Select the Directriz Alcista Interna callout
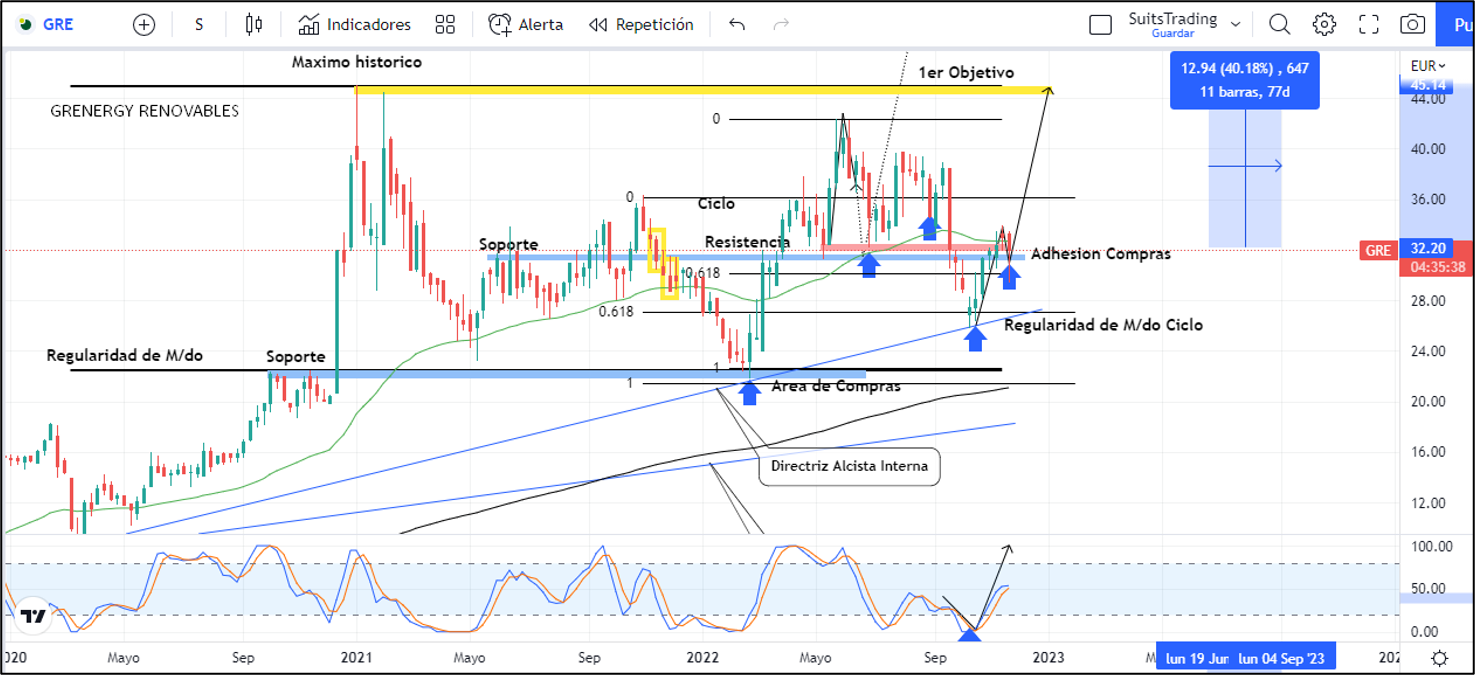The height and width of the screenshot is (676, 1476). pos(849,466)
